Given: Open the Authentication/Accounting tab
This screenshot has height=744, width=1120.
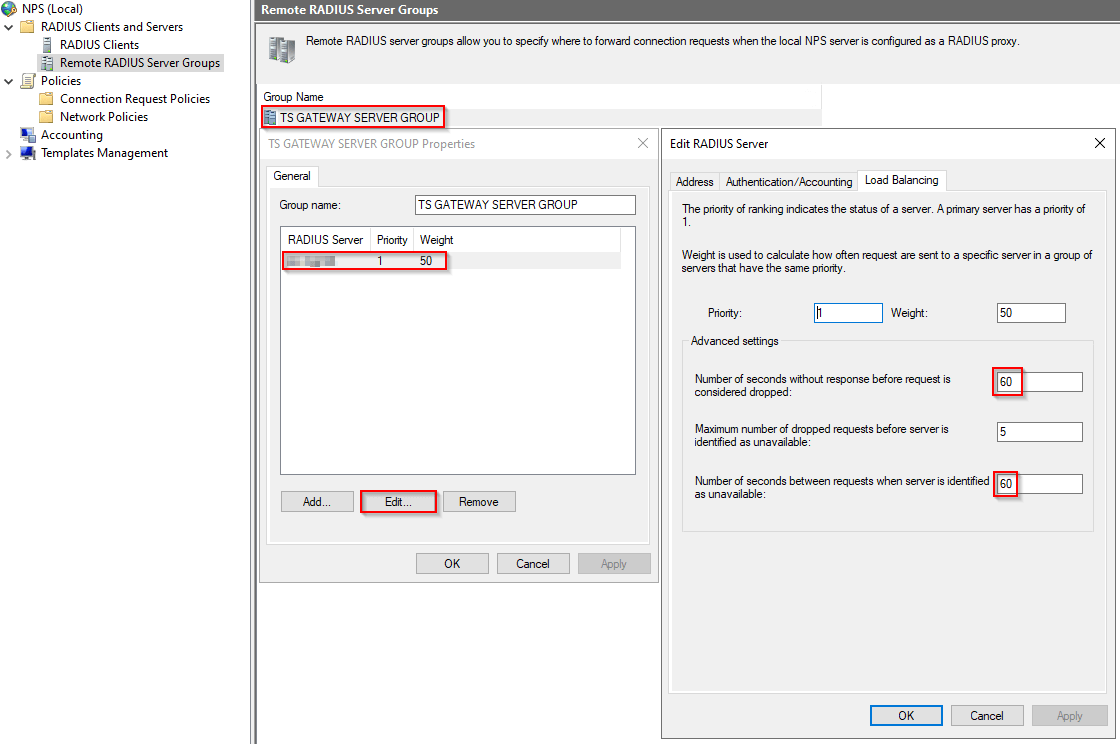Looking at the screenshot, I should pos(788,182).
